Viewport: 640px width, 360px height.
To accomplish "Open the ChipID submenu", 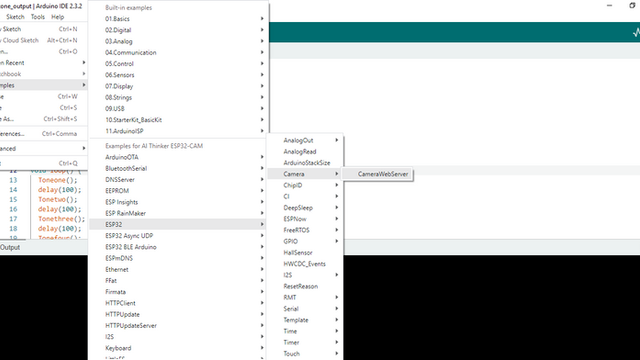I will coord(305,185).
